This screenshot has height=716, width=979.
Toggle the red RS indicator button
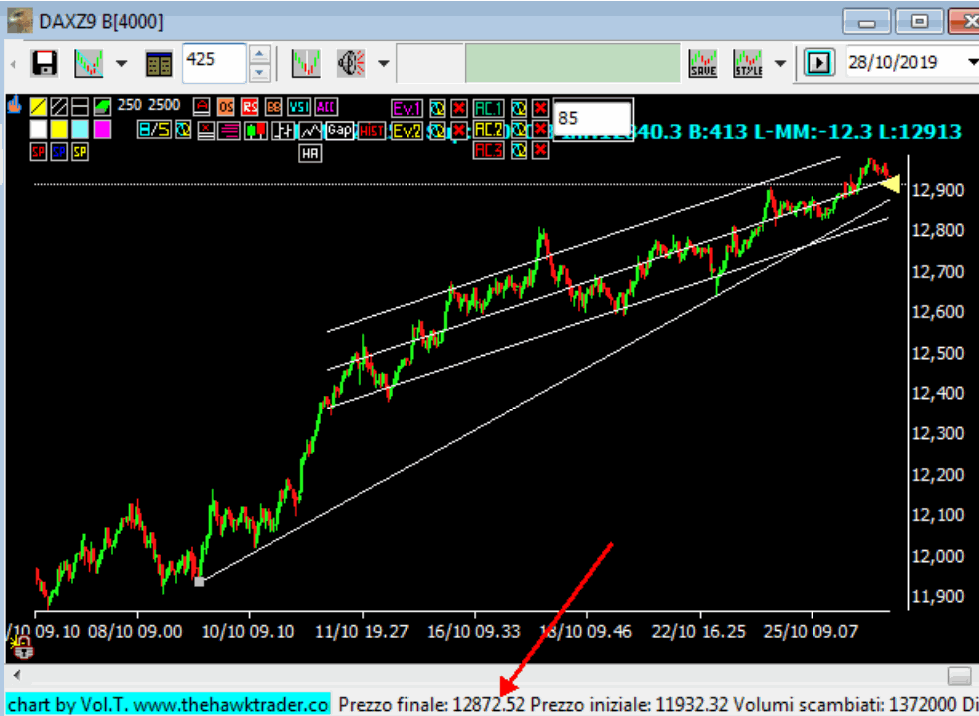tap(250, 107)
